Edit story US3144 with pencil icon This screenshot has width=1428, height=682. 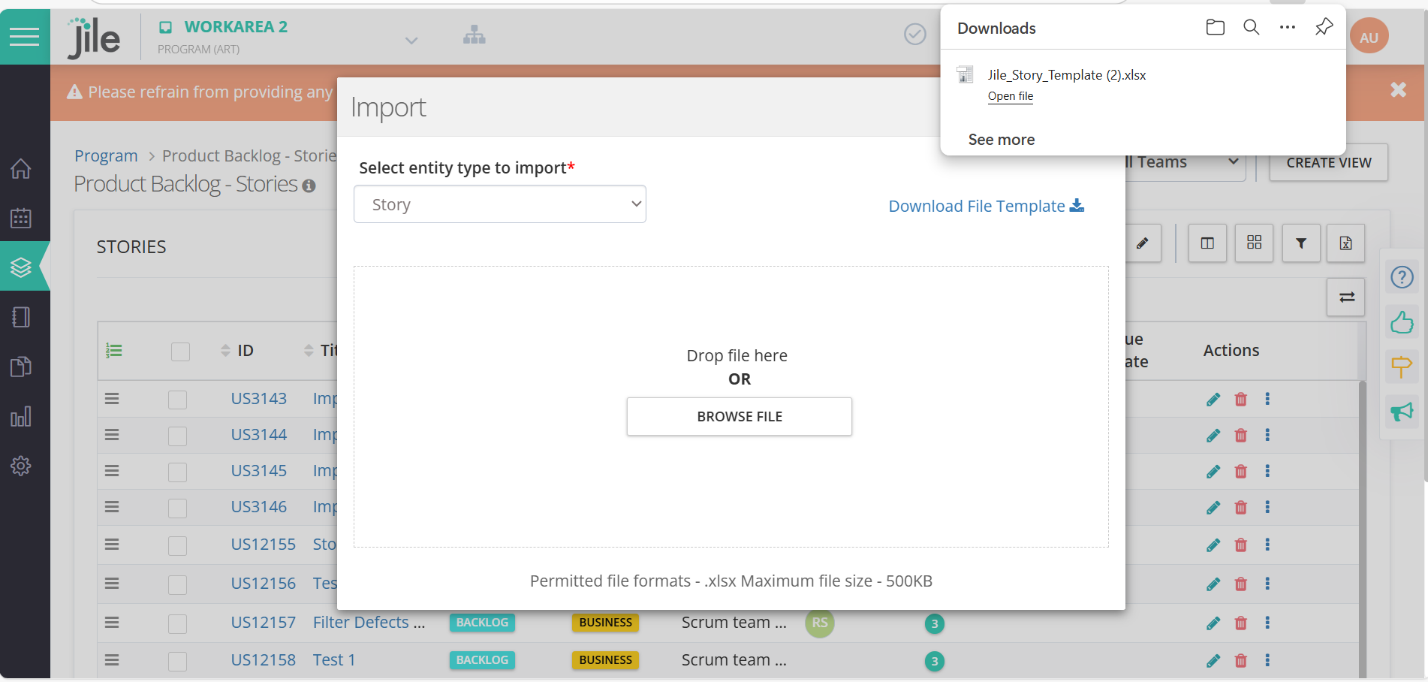tap(1213, 435)
